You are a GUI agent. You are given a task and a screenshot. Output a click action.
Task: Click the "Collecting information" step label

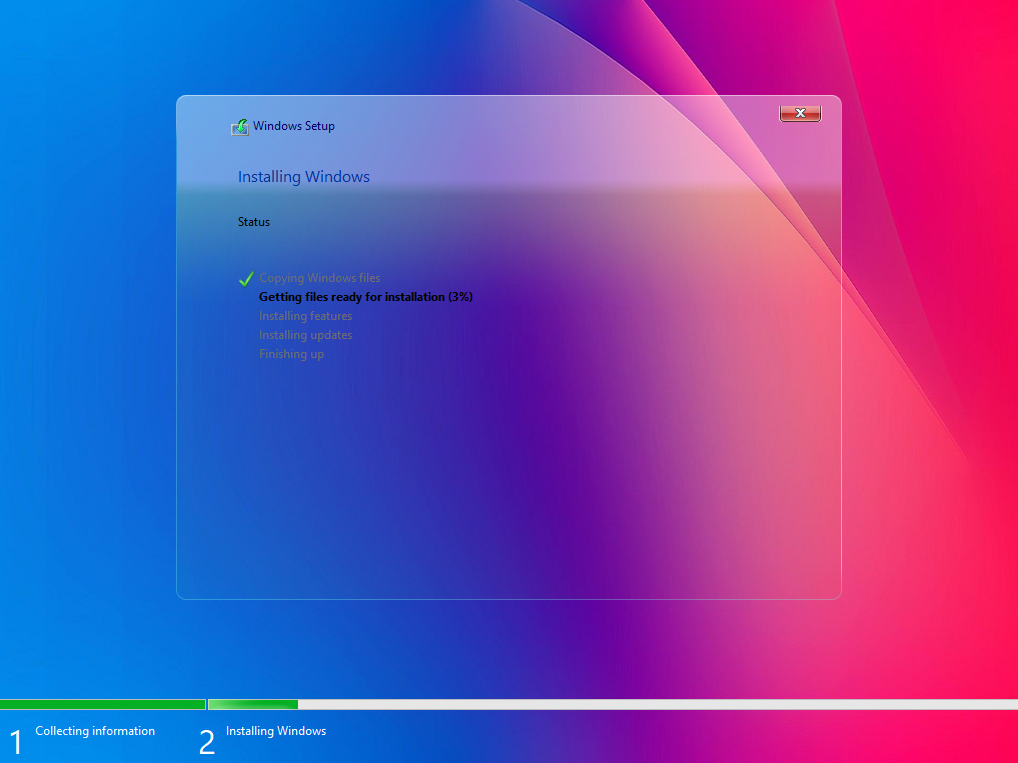click(95, 731)
